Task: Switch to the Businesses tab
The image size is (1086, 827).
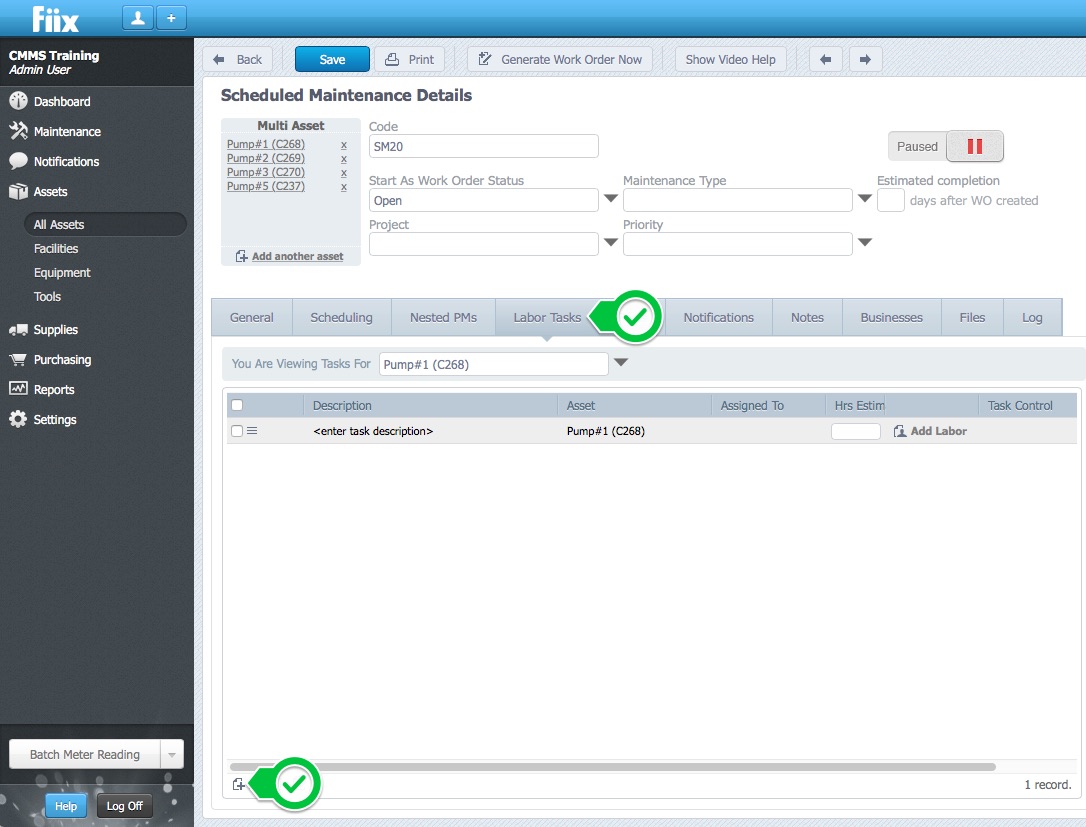Action: tap(891, 317)
